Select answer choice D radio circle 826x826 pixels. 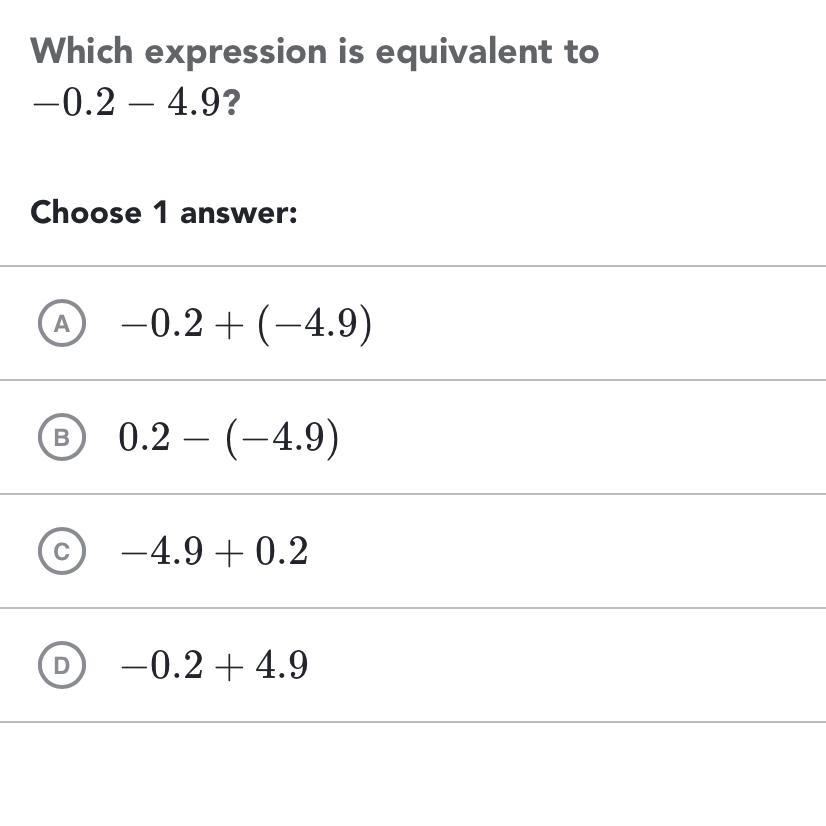(62, 666)
